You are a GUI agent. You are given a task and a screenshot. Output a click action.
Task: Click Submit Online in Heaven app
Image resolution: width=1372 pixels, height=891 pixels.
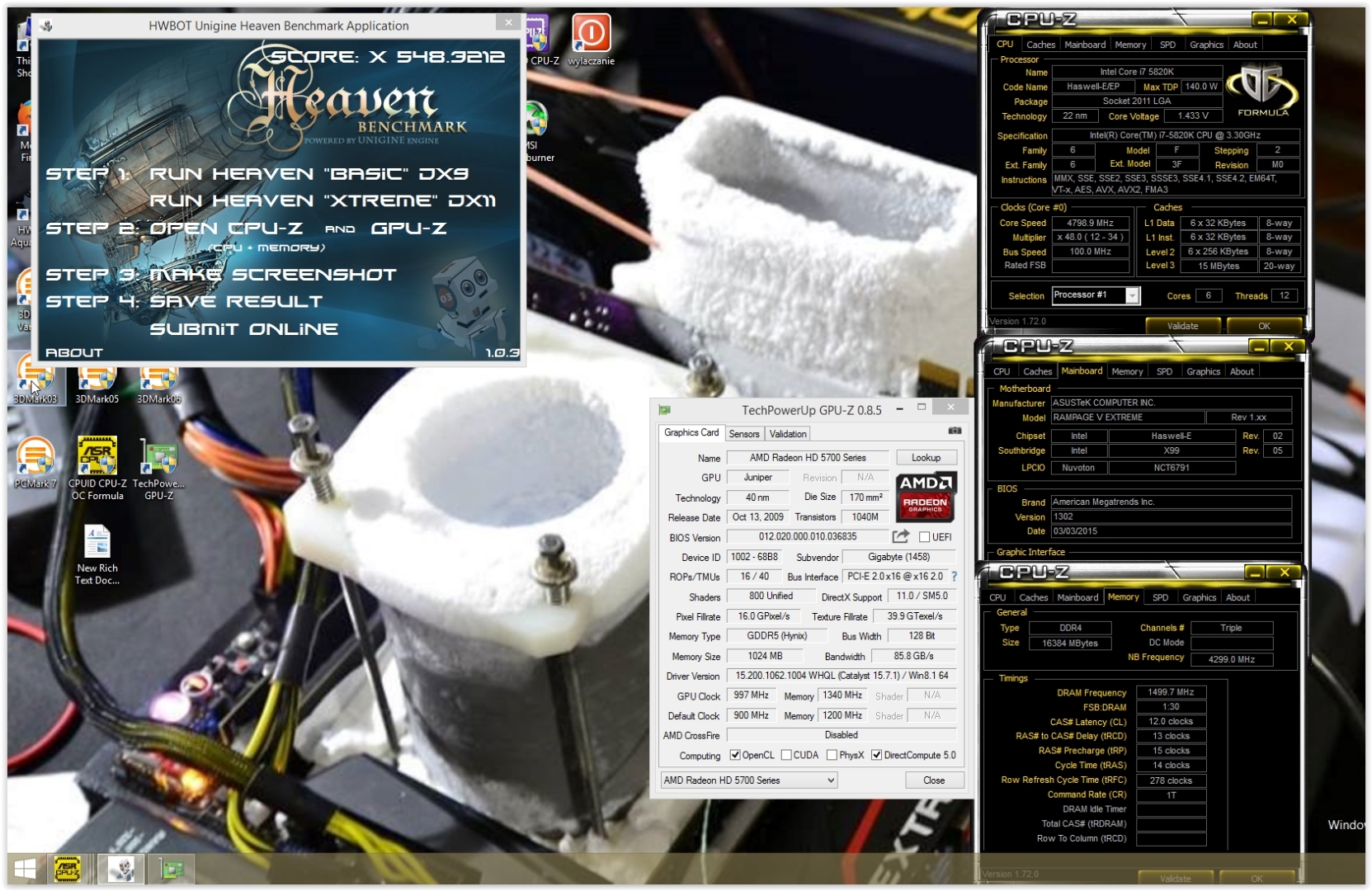point(244,329)
